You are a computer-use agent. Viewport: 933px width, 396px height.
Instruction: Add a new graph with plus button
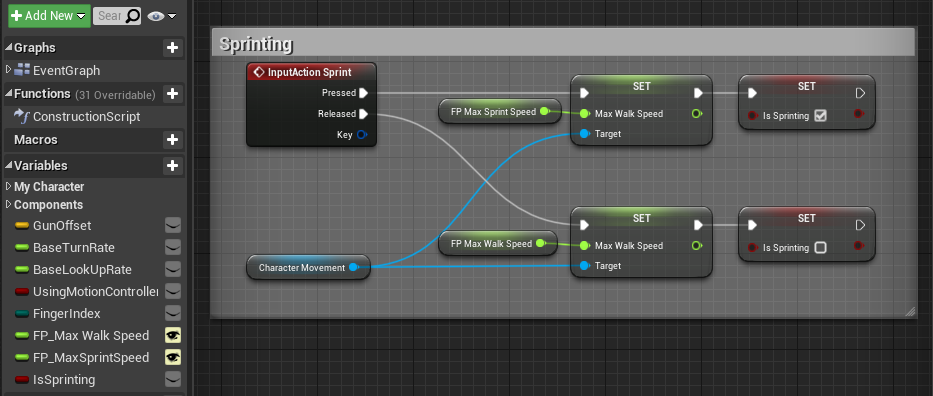173,48
